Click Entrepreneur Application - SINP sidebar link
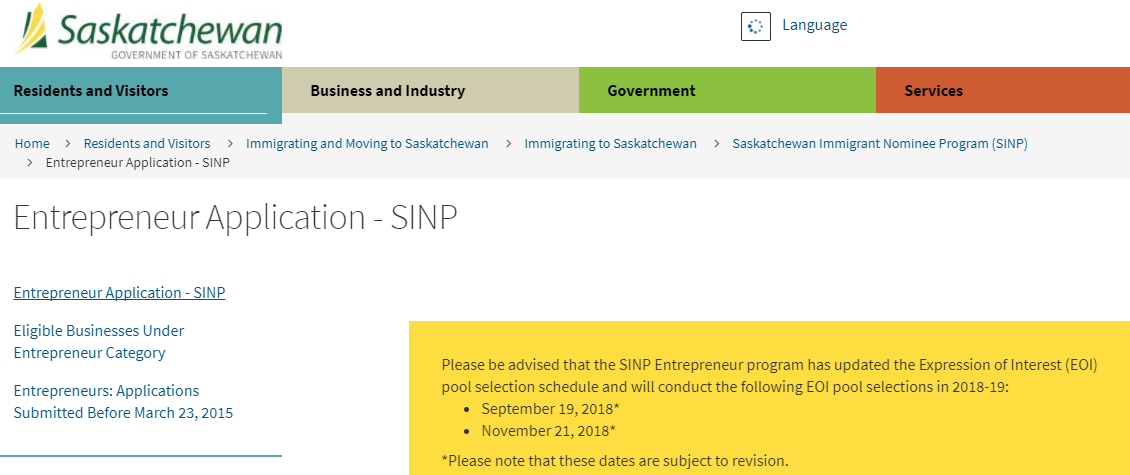1130x475 pixels. (x=120, y=293)
